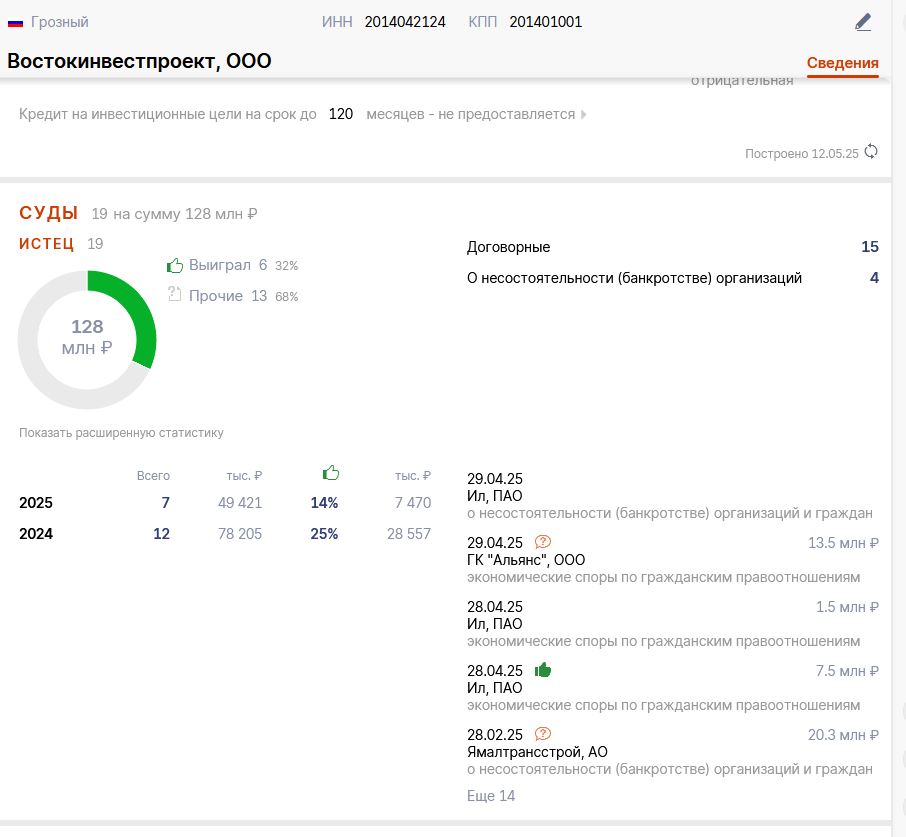Click the green thumbs-up column header icon
Screen dimensions: 906x837
(331, 473)
